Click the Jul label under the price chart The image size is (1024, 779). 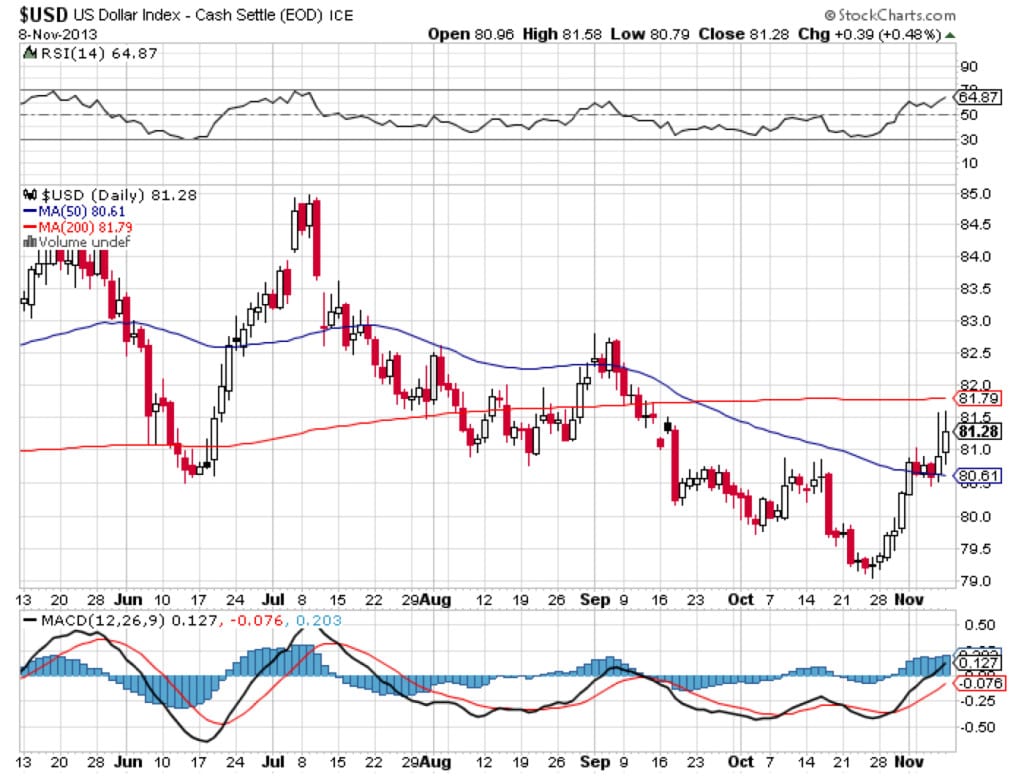click(x=273, y=599)
